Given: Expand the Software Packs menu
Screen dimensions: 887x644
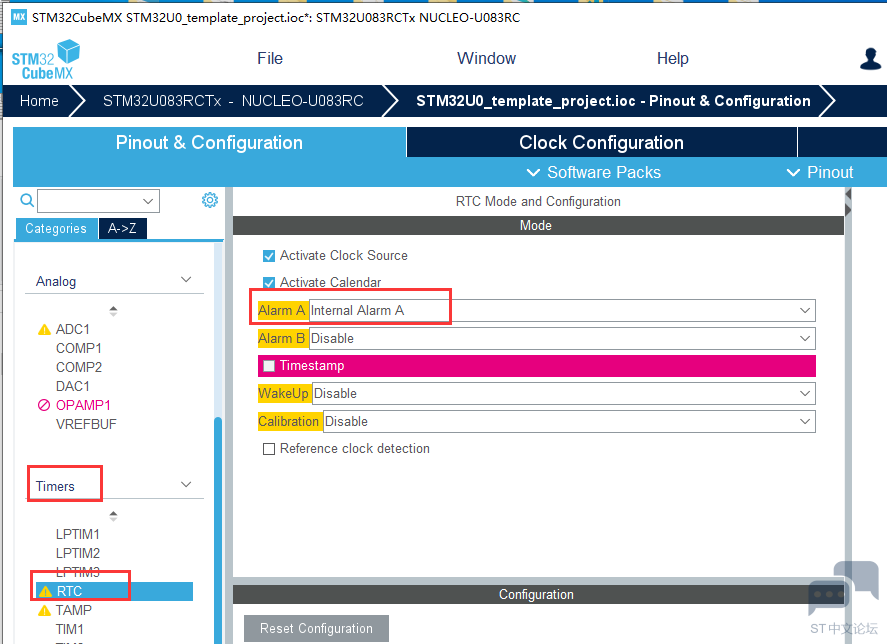Looking at the screenshot, I should tap(593, 172).
